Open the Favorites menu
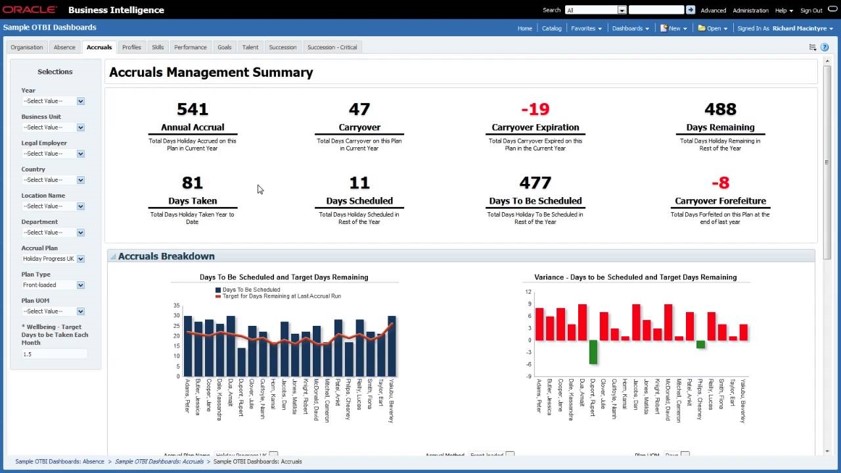This screenshot has width=841, height=473. click(585, 28)
